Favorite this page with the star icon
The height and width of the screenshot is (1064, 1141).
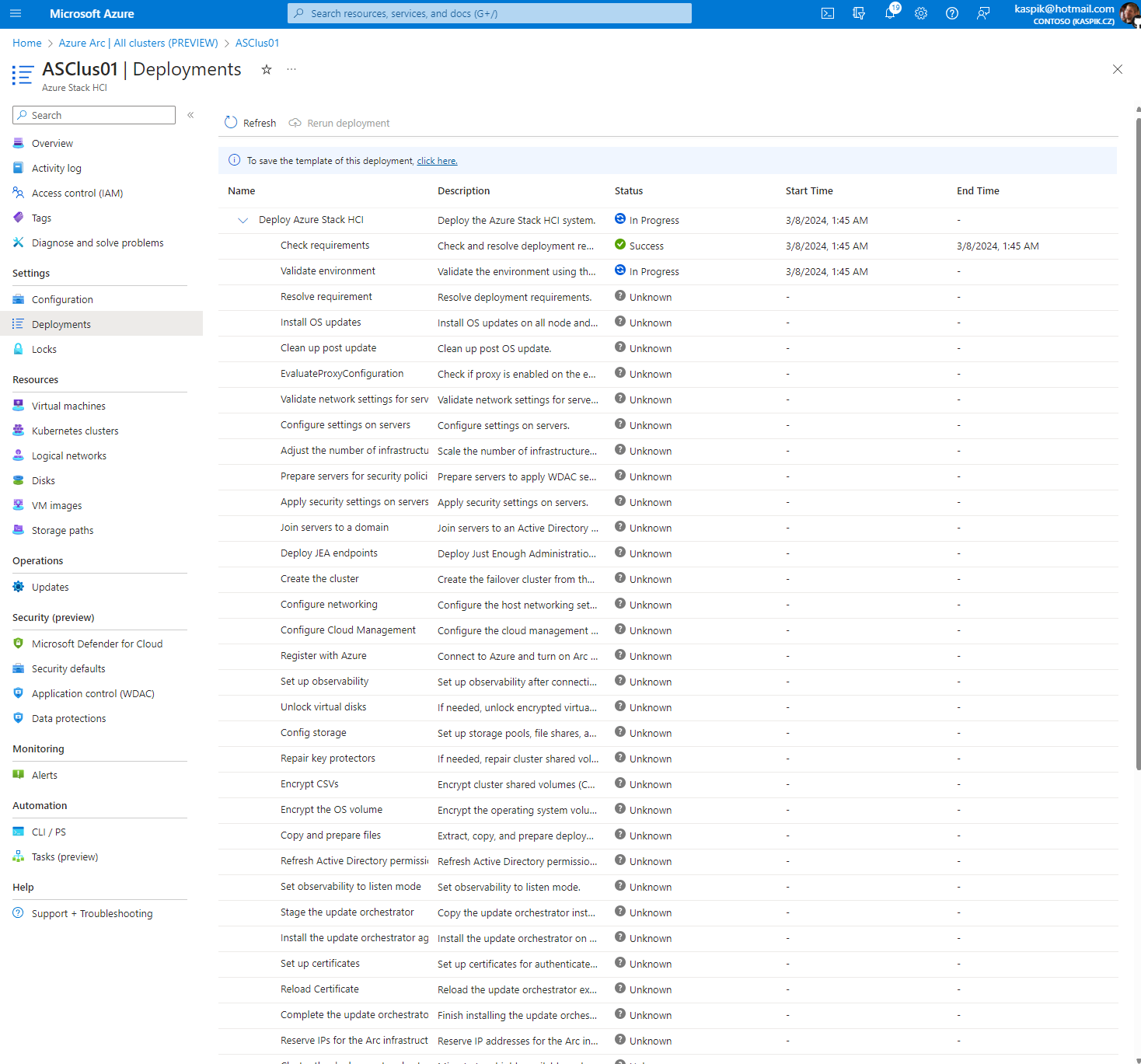267,69
